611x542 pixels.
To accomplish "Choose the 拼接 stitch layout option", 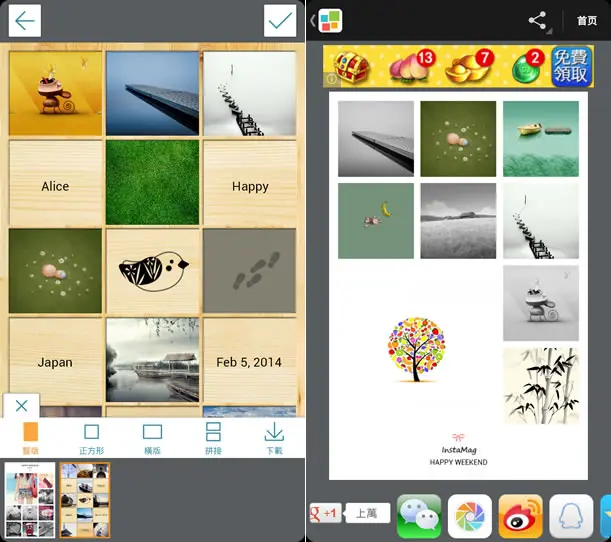I will 213,439.
